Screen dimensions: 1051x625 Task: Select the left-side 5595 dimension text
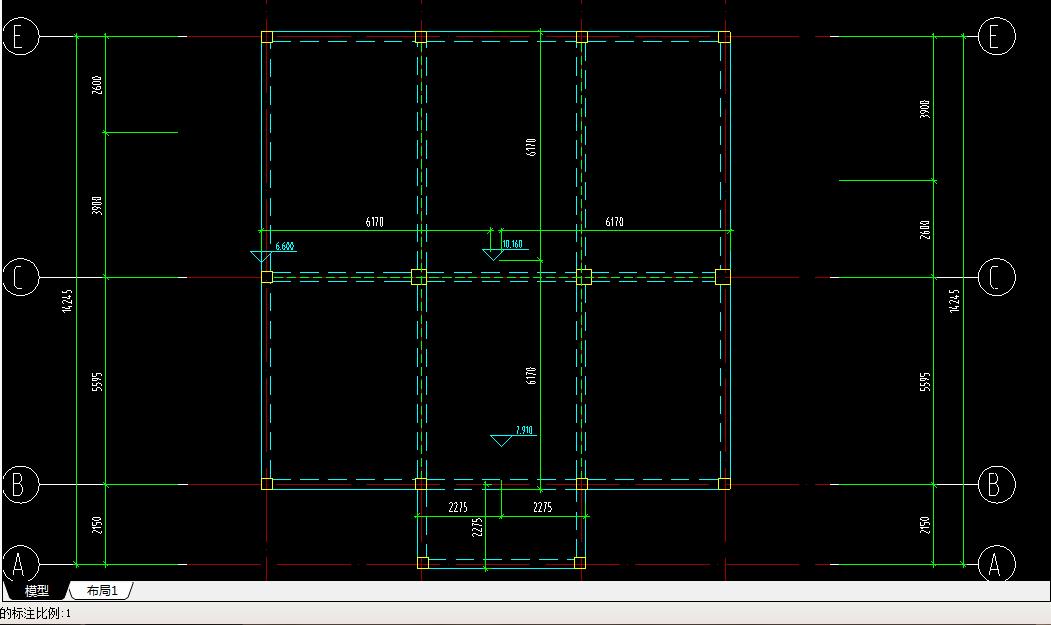pyautogui.click(x=97, y=382)
